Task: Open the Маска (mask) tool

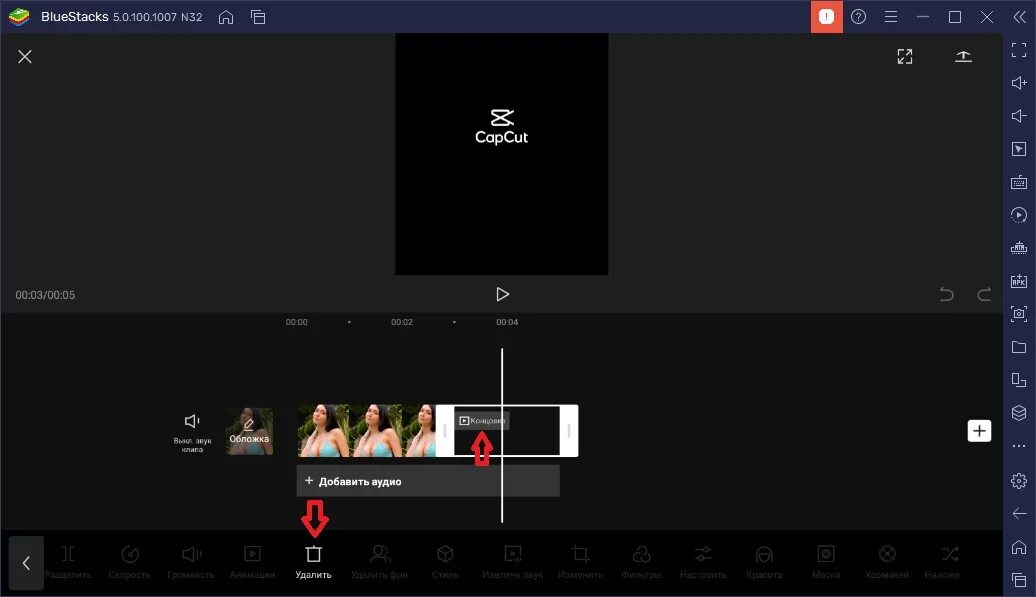Action: pos(826,562)
